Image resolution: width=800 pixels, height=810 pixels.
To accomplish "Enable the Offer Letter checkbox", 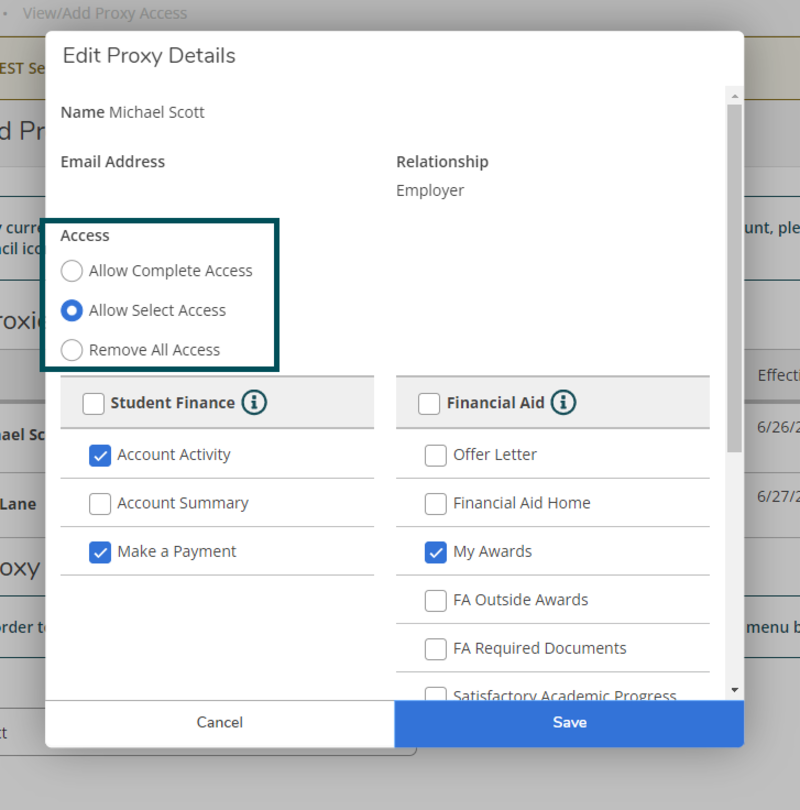I will (x=435, y=455).
